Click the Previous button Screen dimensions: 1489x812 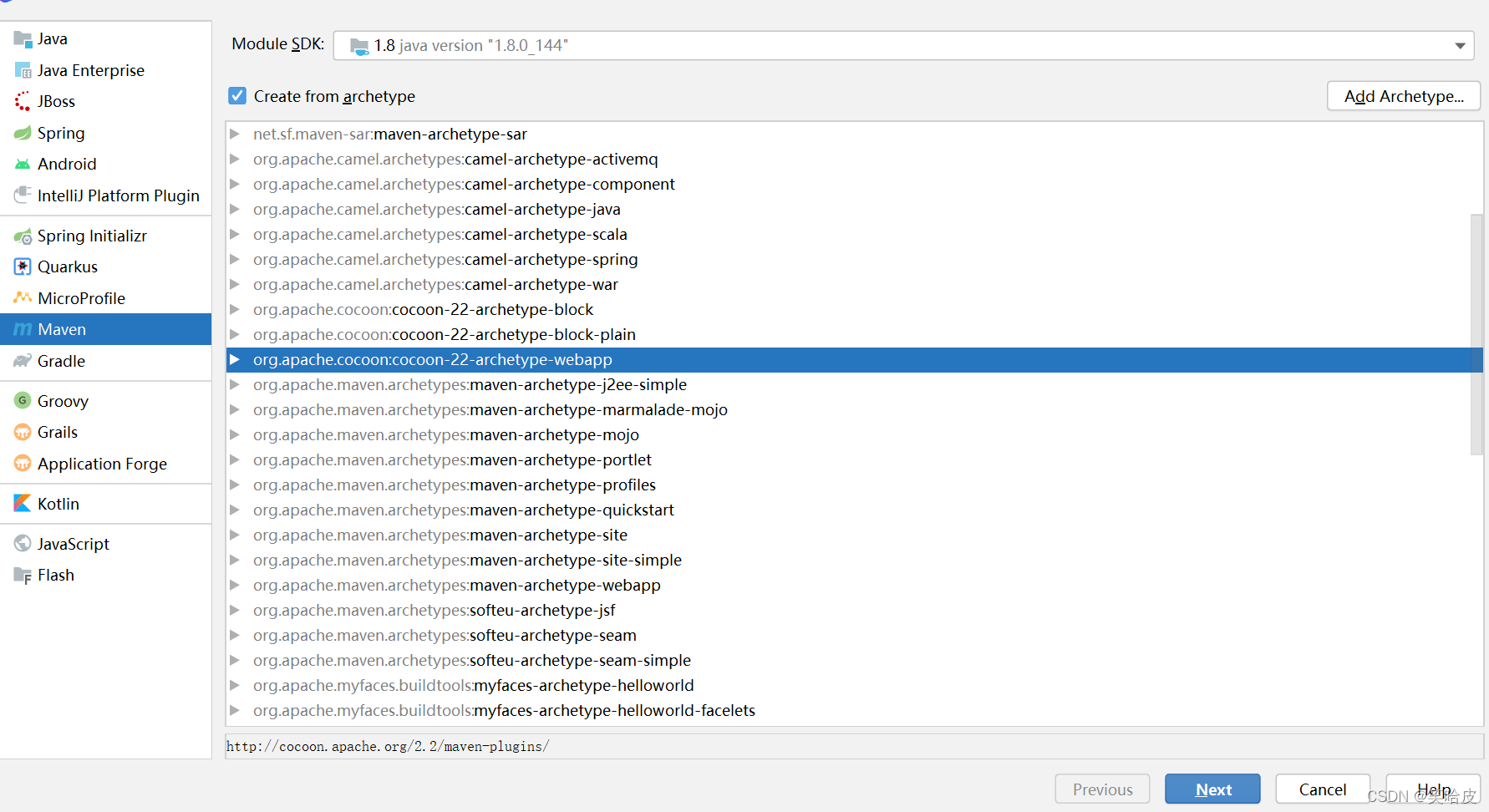pos(1102,789)
